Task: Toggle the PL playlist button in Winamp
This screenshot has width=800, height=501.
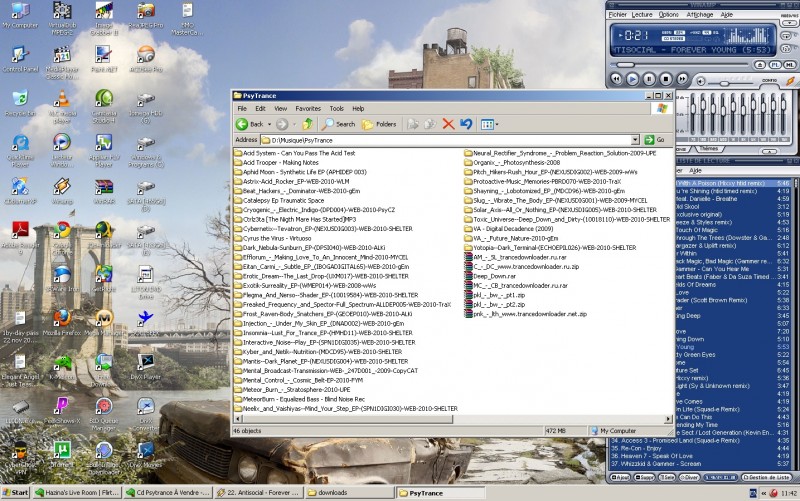Action: (x=775, y=65)
